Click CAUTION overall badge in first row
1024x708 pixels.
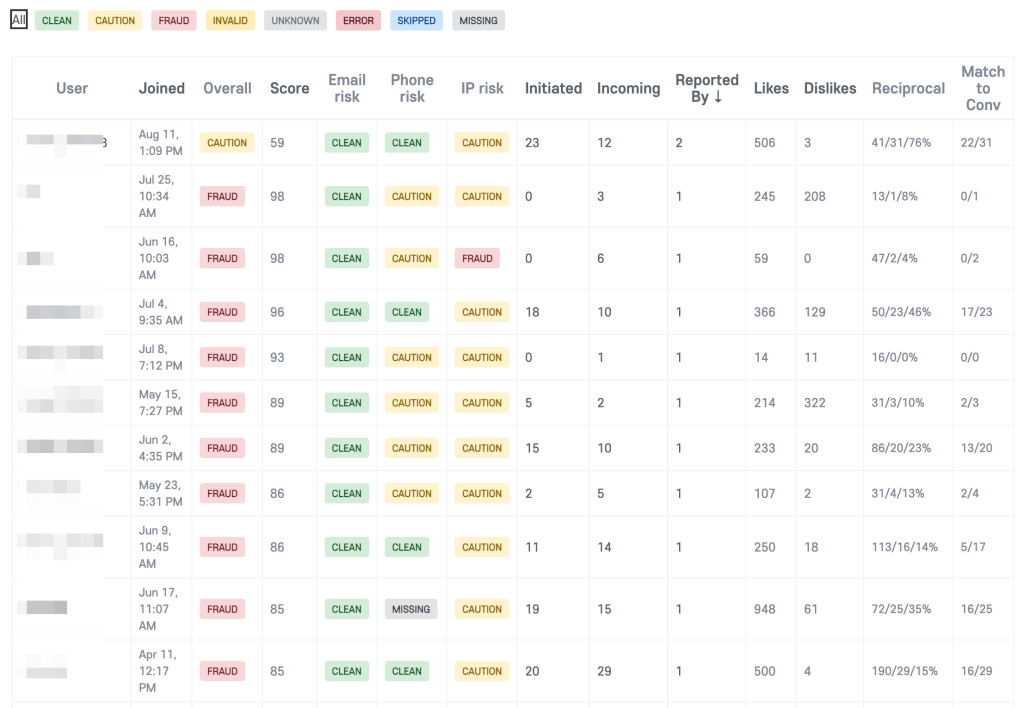pyautogui.click(x=227, y=143)
